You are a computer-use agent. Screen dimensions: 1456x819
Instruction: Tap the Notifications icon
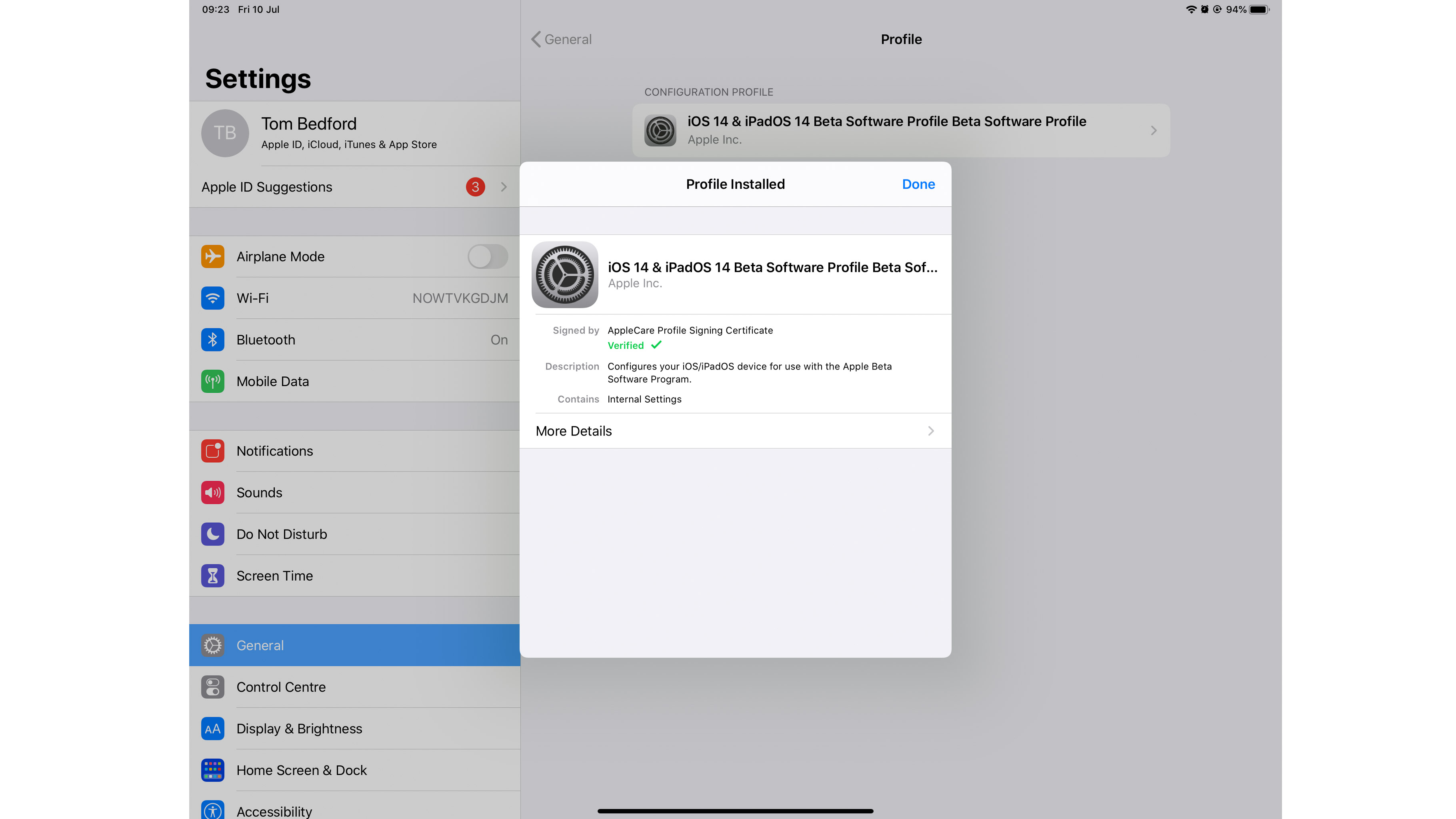pyautogui.click(x=212, y=451)
